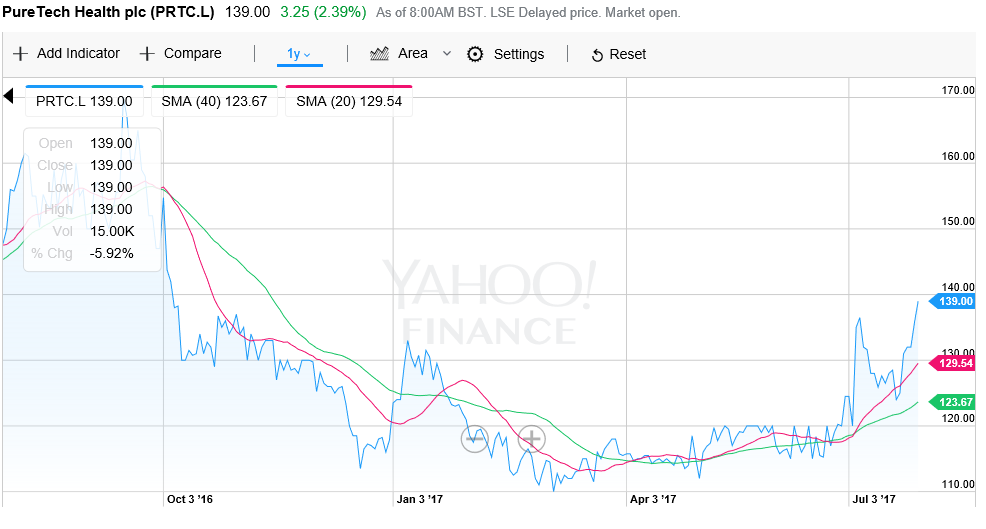Image resolution: width=986 pixels, height=529 pixels.
Task: Click the 150.00 price axis label
Action: [x=958, y=221]
